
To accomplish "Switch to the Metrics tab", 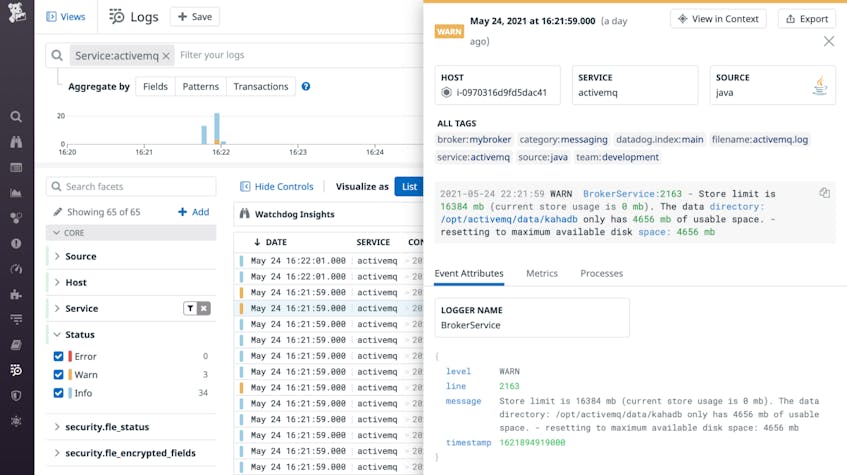I will pos(542,273).
